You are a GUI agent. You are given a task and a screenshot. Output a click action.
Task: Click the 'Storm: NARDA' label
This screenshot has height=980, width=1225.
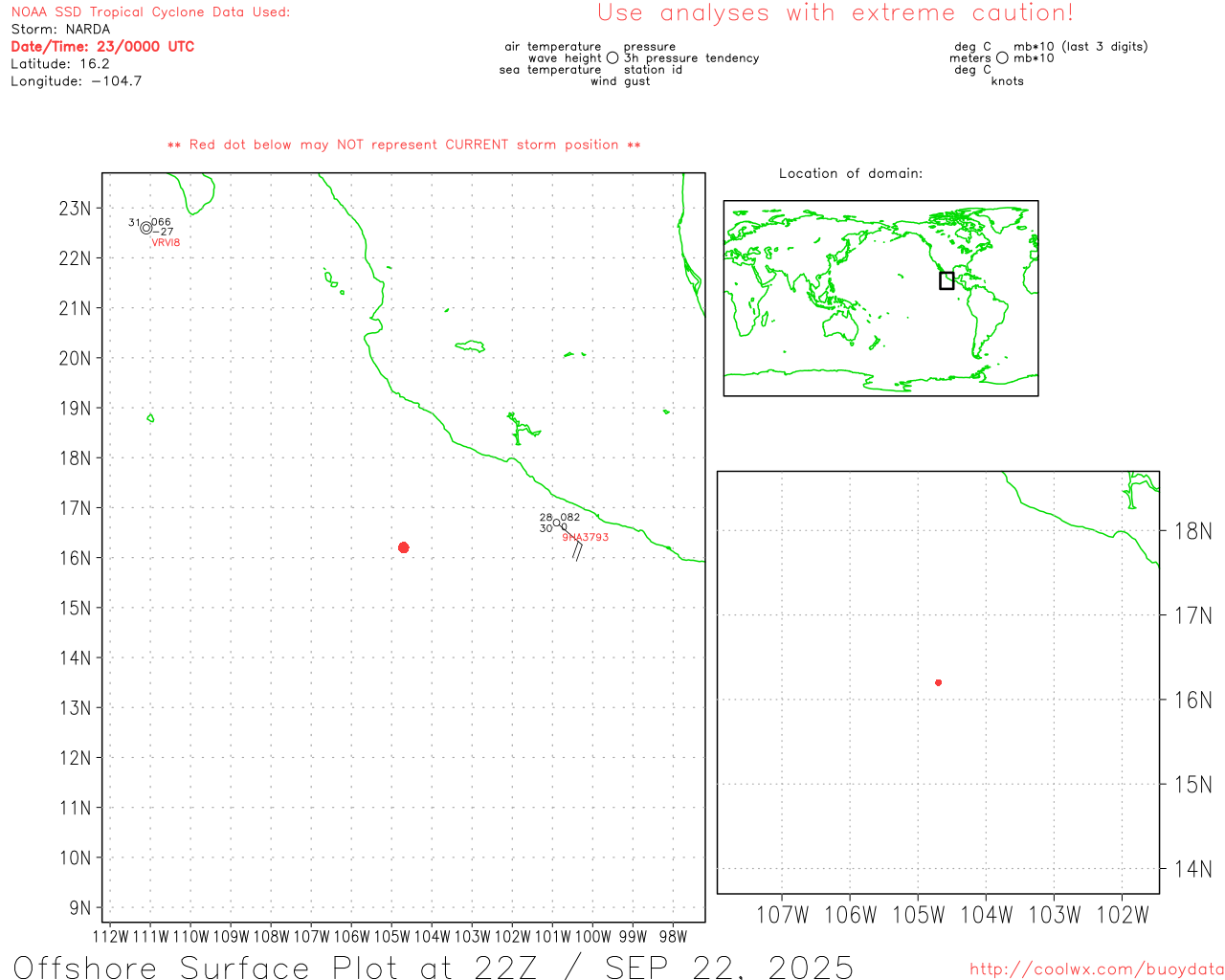coord(60,30)
